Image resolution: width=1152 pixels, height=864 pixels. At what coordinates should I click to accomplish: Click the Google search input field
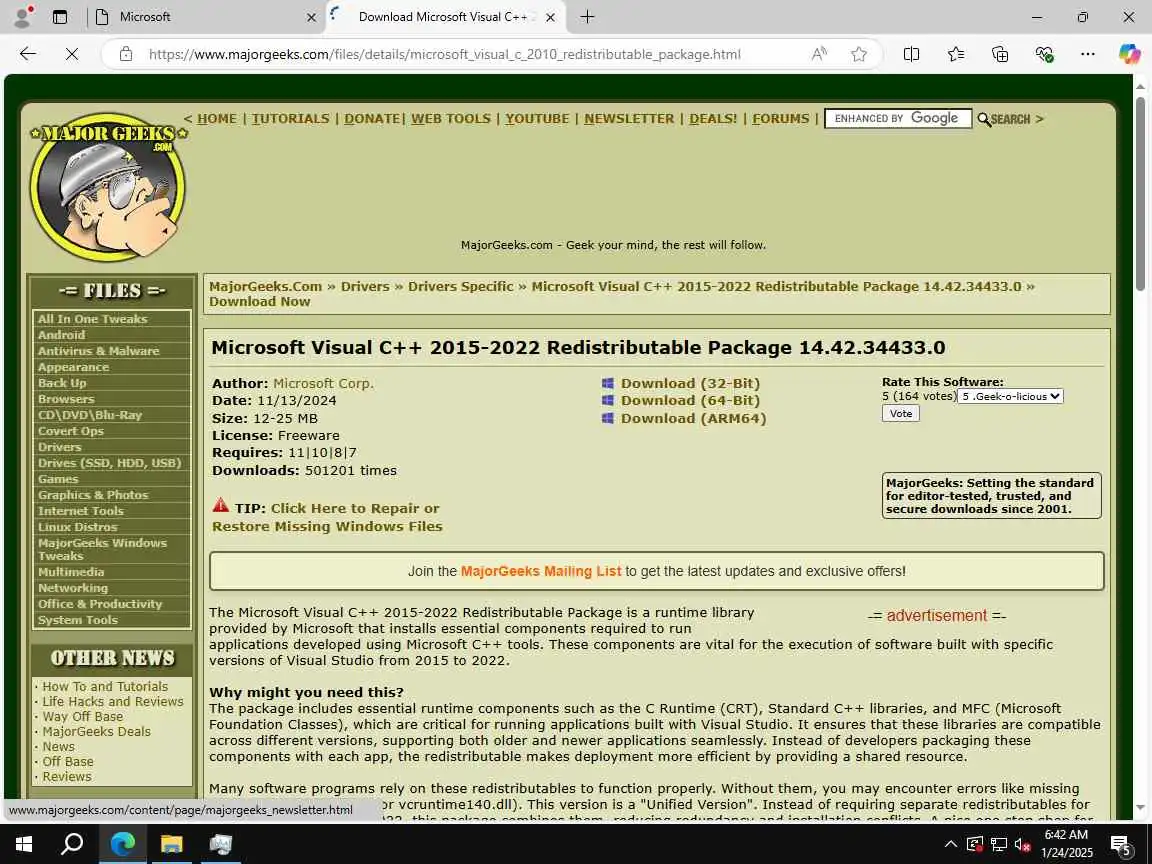[898, 118]
